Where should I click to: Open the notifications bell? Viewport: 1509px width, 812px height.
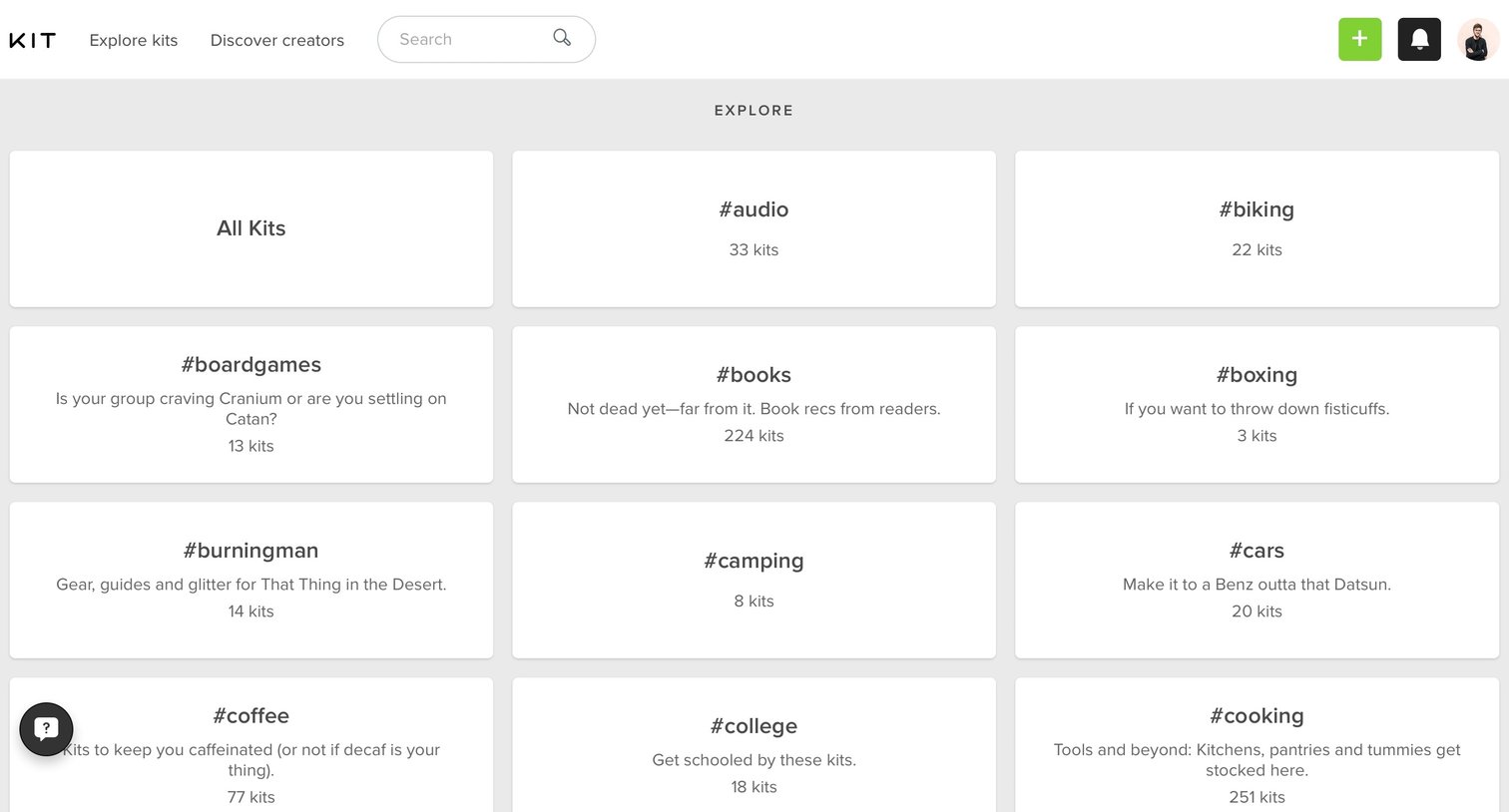pyautogui.click(x=1419, y=39)
